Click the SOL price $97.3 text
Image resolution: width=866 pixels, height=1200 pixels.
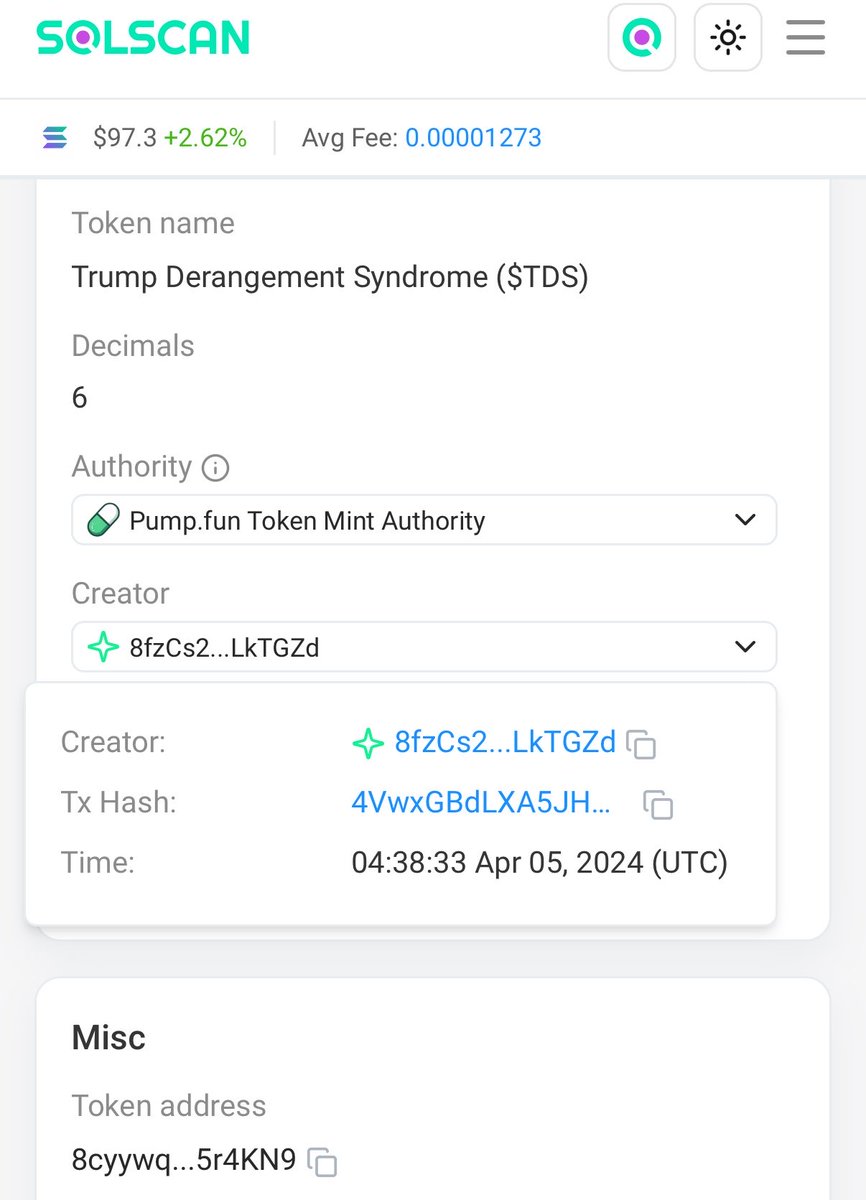pyautogui.click(x=125, y=138)
